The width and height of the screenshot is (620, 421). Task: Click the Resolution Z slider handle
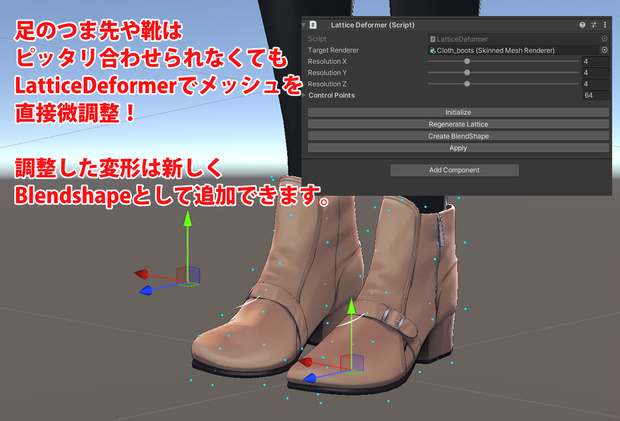coord(467,84)
